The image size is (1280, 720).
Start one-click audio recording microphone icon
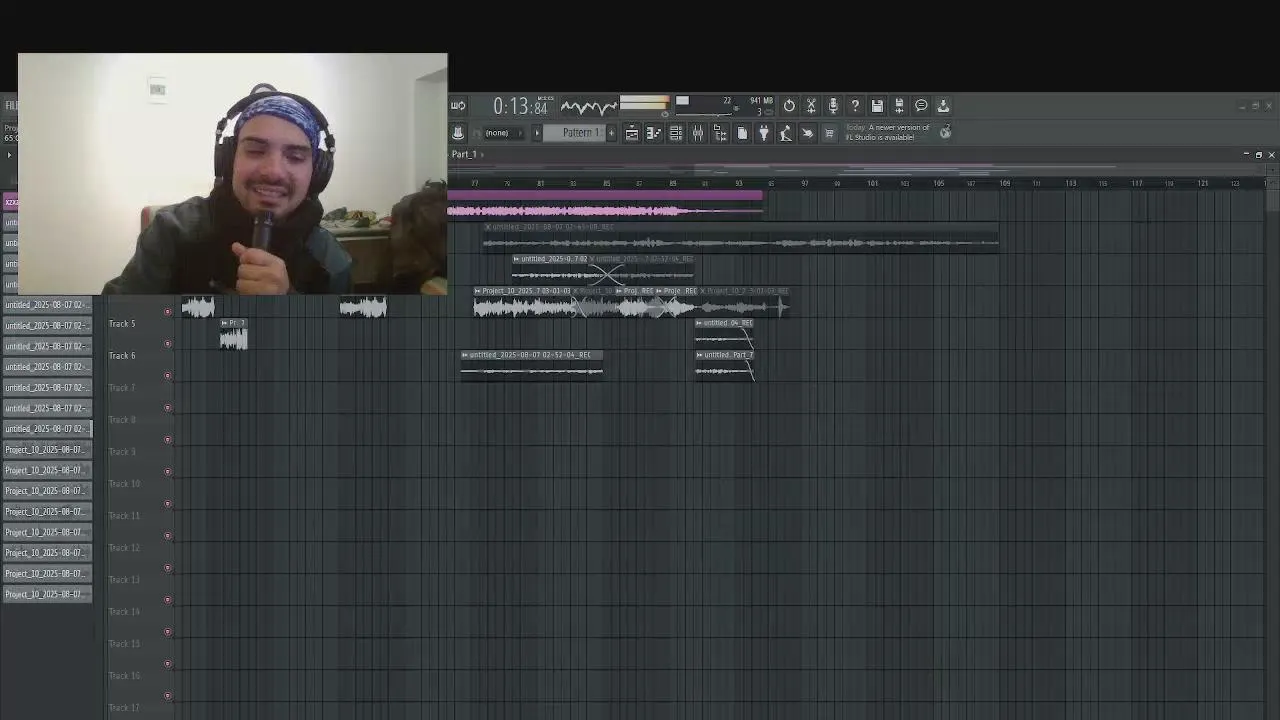833,106
